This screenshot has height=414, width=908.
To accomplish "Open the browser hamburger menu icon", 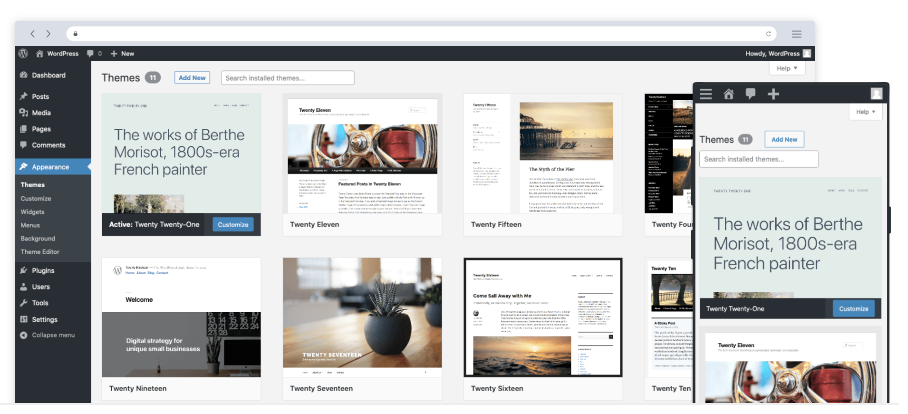I will [x=797, y=34].
